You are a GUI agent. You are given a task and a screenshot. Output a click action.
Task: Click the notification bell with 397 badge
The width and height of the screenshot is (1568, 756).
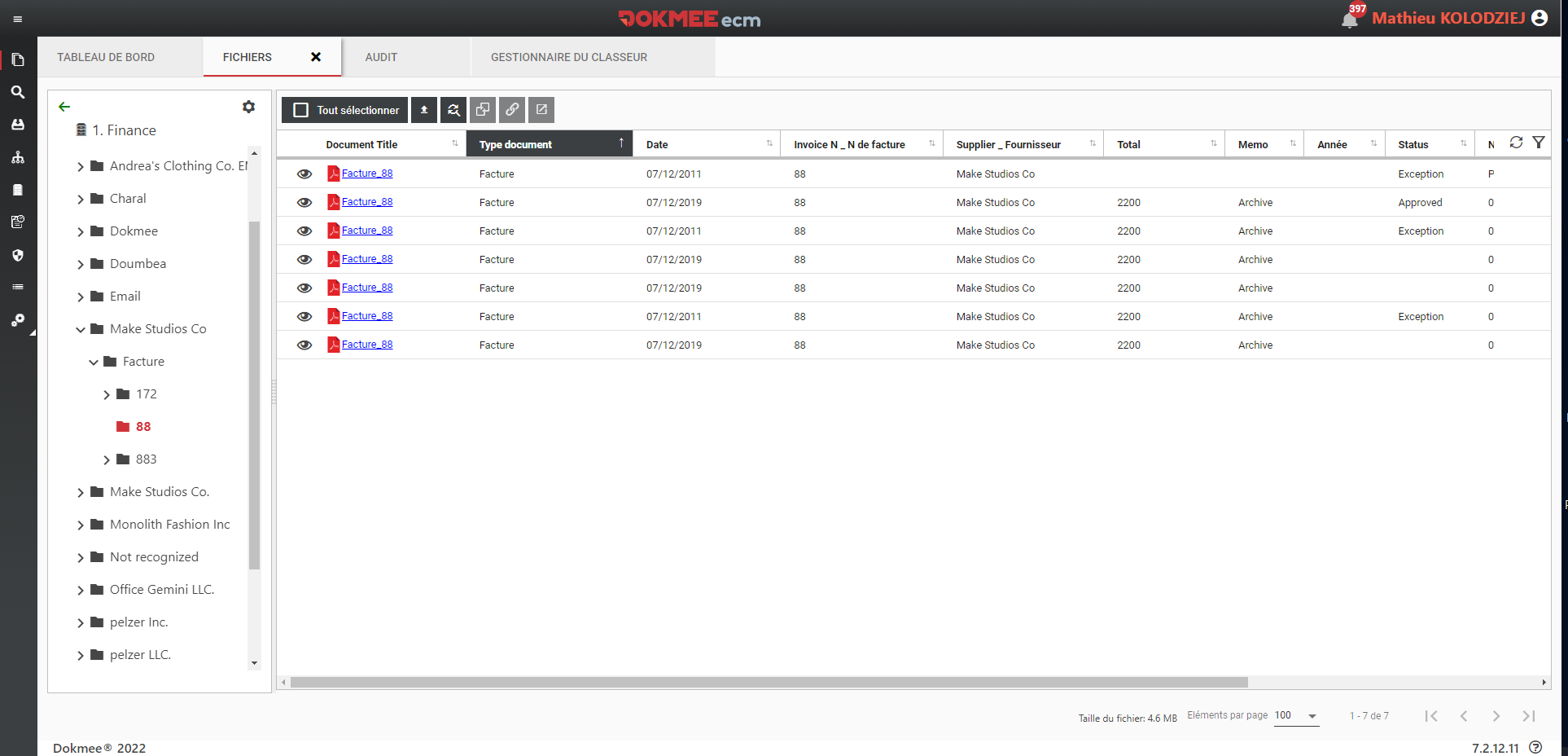1351,18
